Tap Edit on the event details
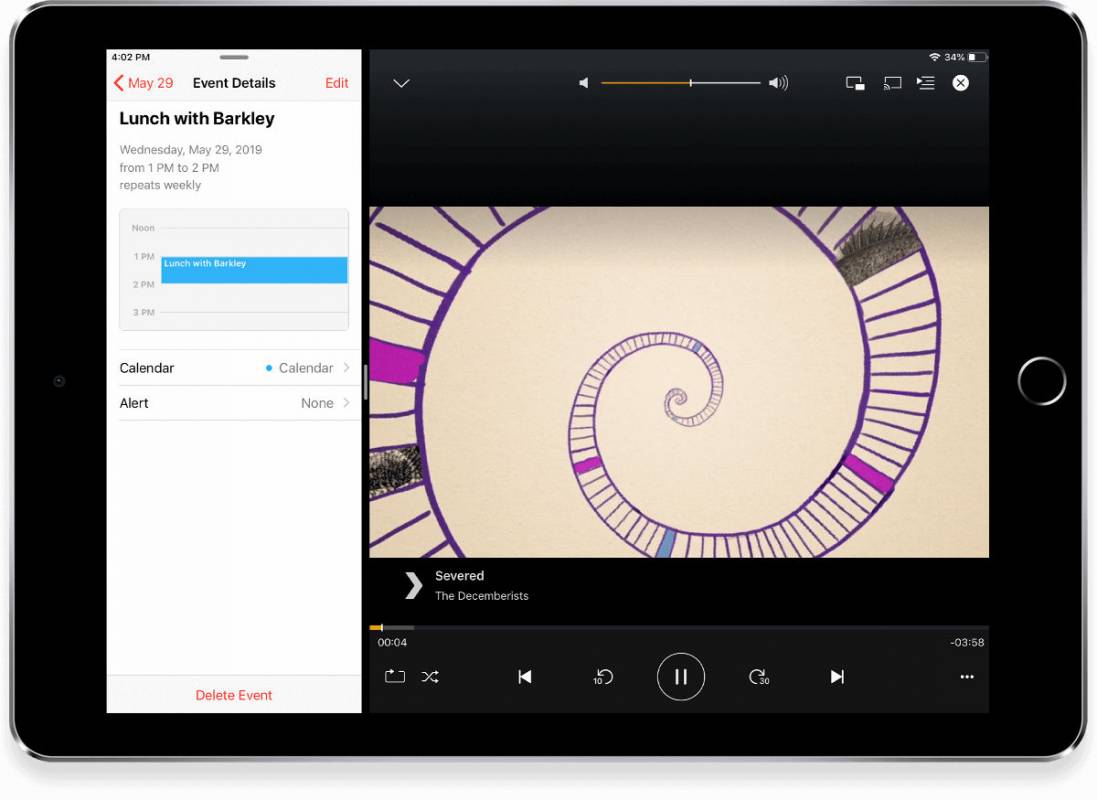This screenshot has width=1097, height=800. 336,83
